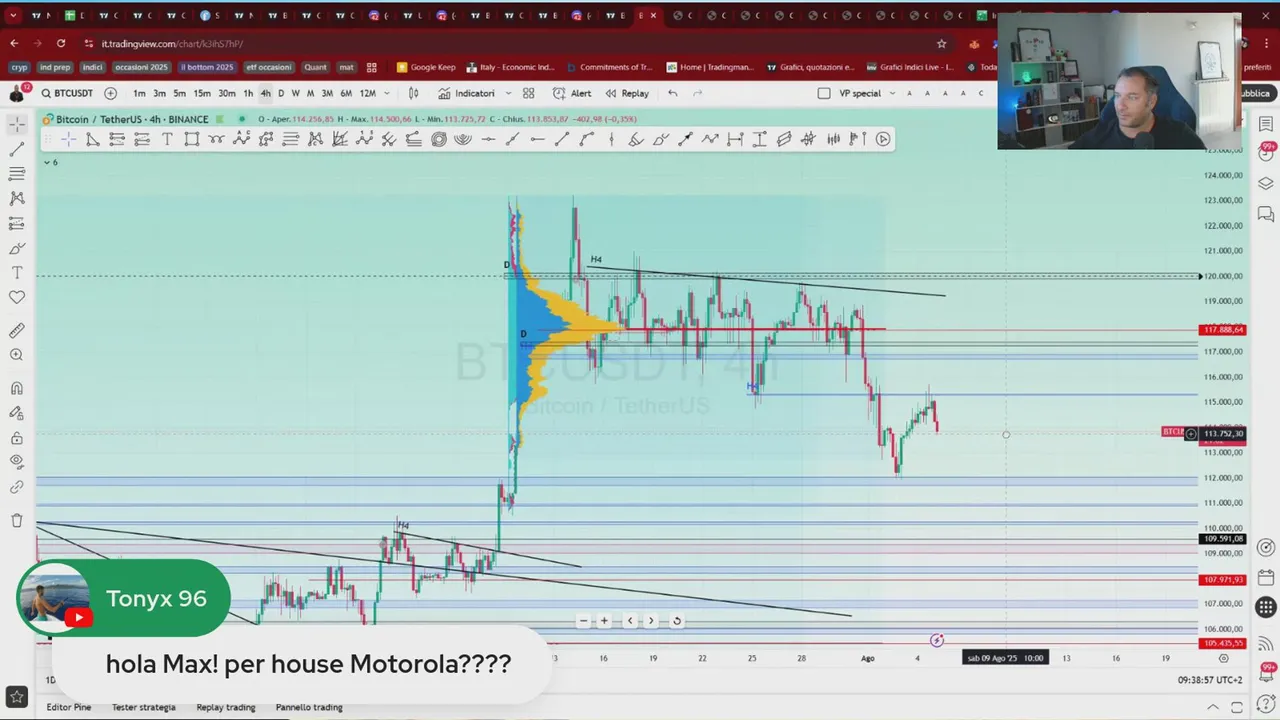Image resolution: width=1280 pixels, height=720 pixels.
Task: Click the last circular arrow icon in favorites toolbar
Action: (x=883, y=139)
